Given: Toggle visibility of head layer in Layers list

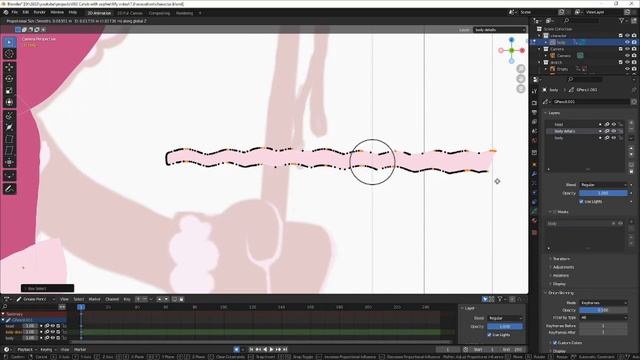Looking at the screenshot, I should click(x=613, y=124).
